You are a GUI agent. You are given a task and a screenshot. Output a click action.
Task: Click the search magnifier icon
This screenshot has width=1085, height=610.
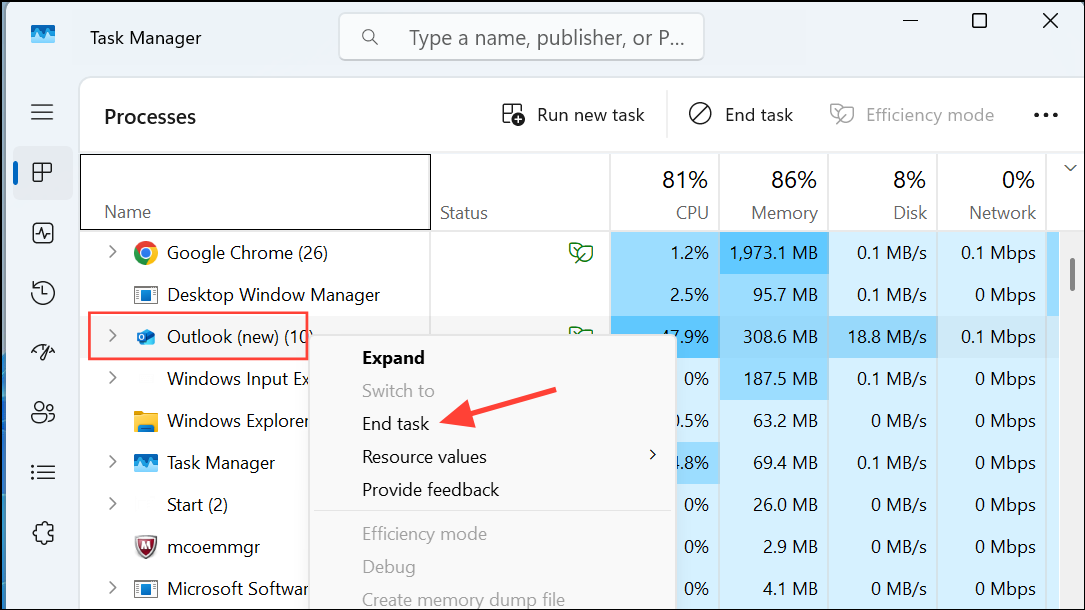coord(370,37)
